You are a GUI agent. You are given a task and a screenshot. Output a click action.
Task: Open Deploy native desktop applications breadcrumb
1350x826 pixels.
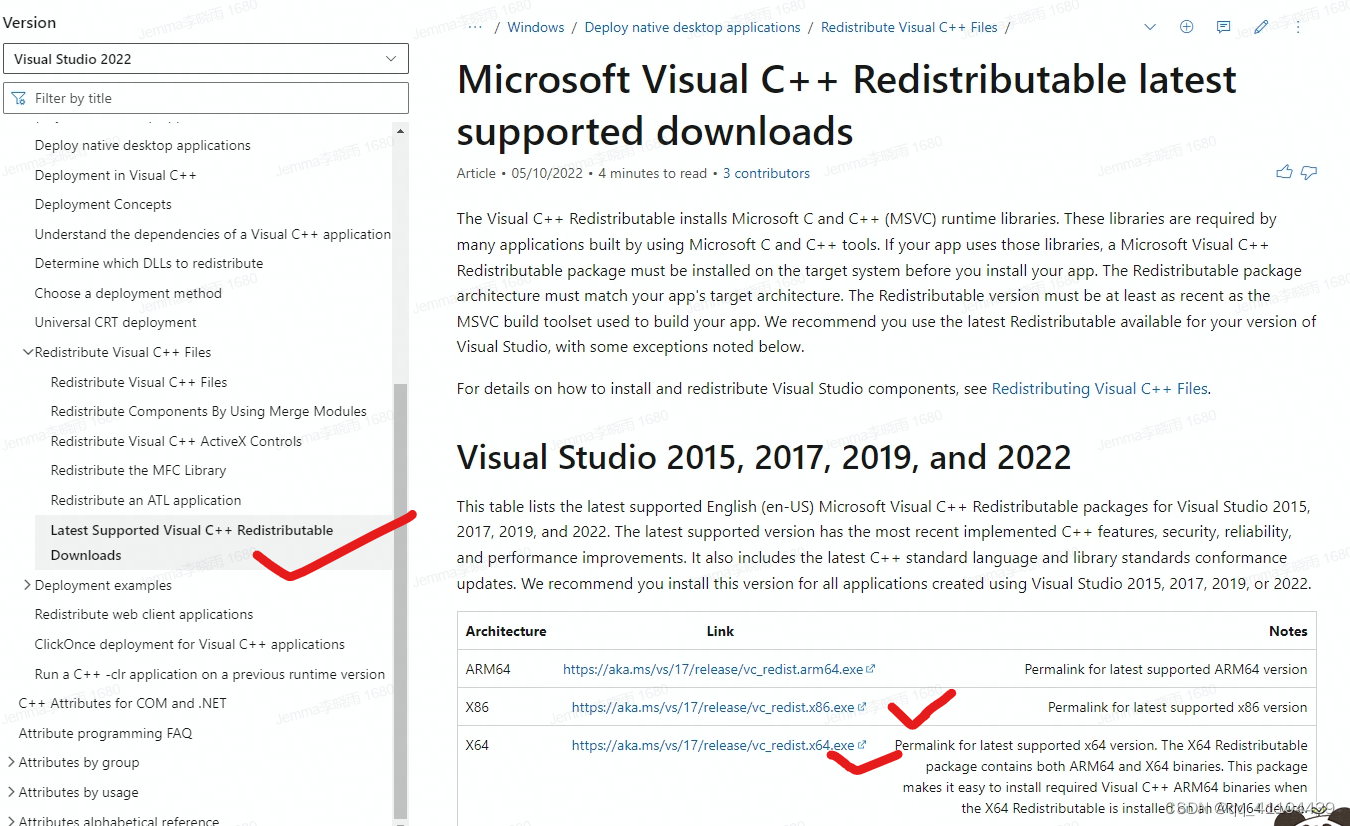click(x=692, y=27)
